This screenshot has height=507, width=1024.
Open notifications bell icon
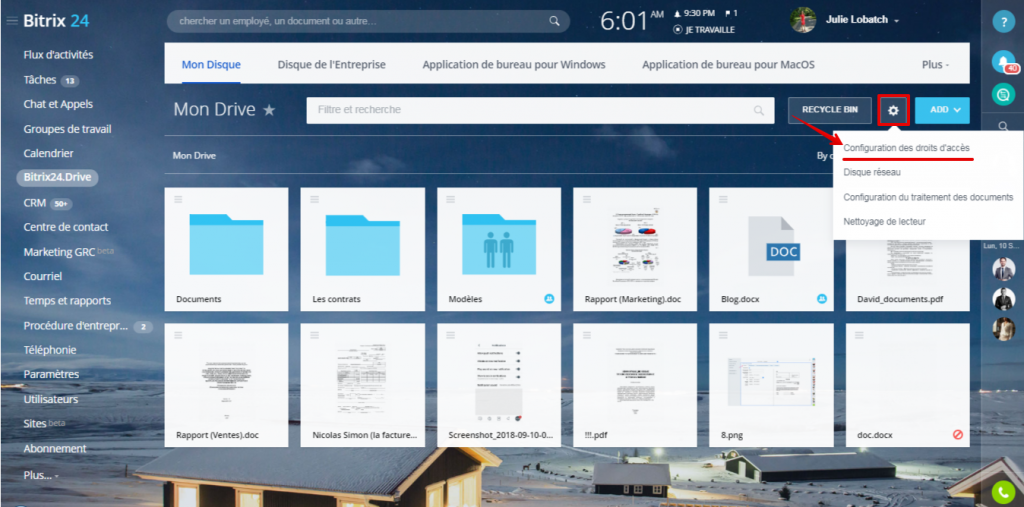coord(1003,61)
